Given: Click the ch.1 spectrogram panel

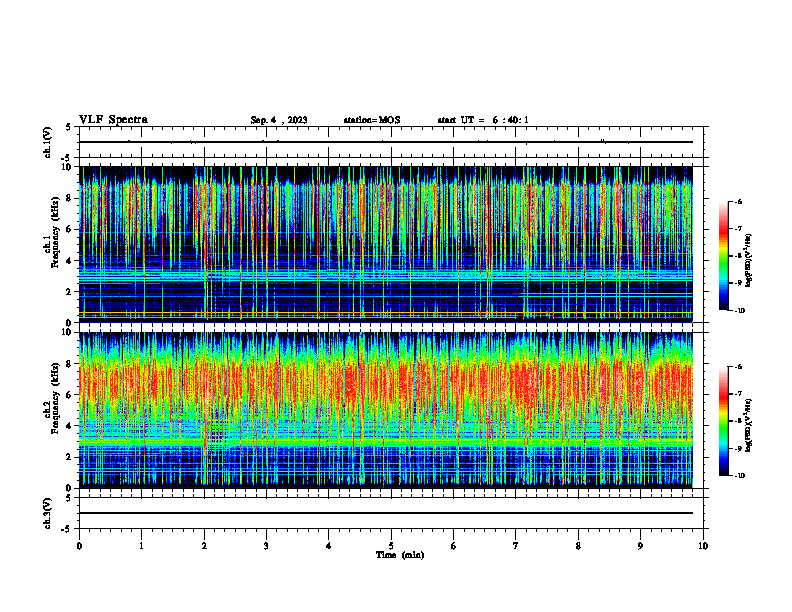Looking at the screenshot, I should [x=386, y=244].
